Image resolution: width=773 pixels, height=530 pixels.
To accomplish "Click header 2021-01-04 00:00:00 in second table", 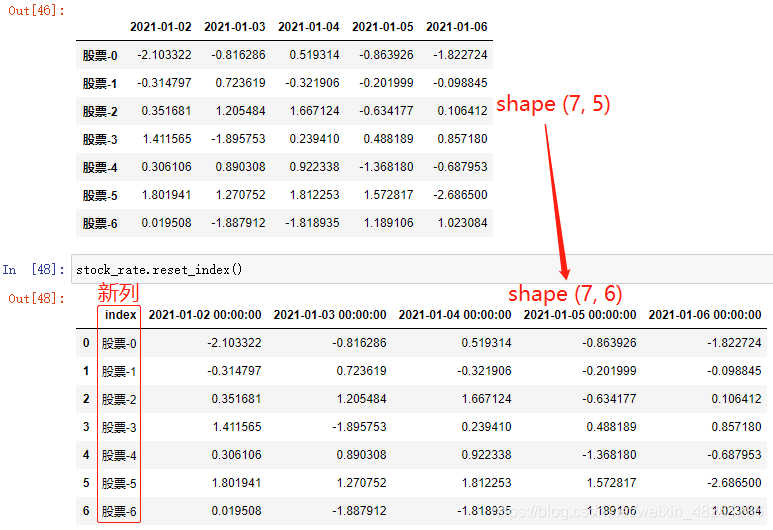I will 455,315.
